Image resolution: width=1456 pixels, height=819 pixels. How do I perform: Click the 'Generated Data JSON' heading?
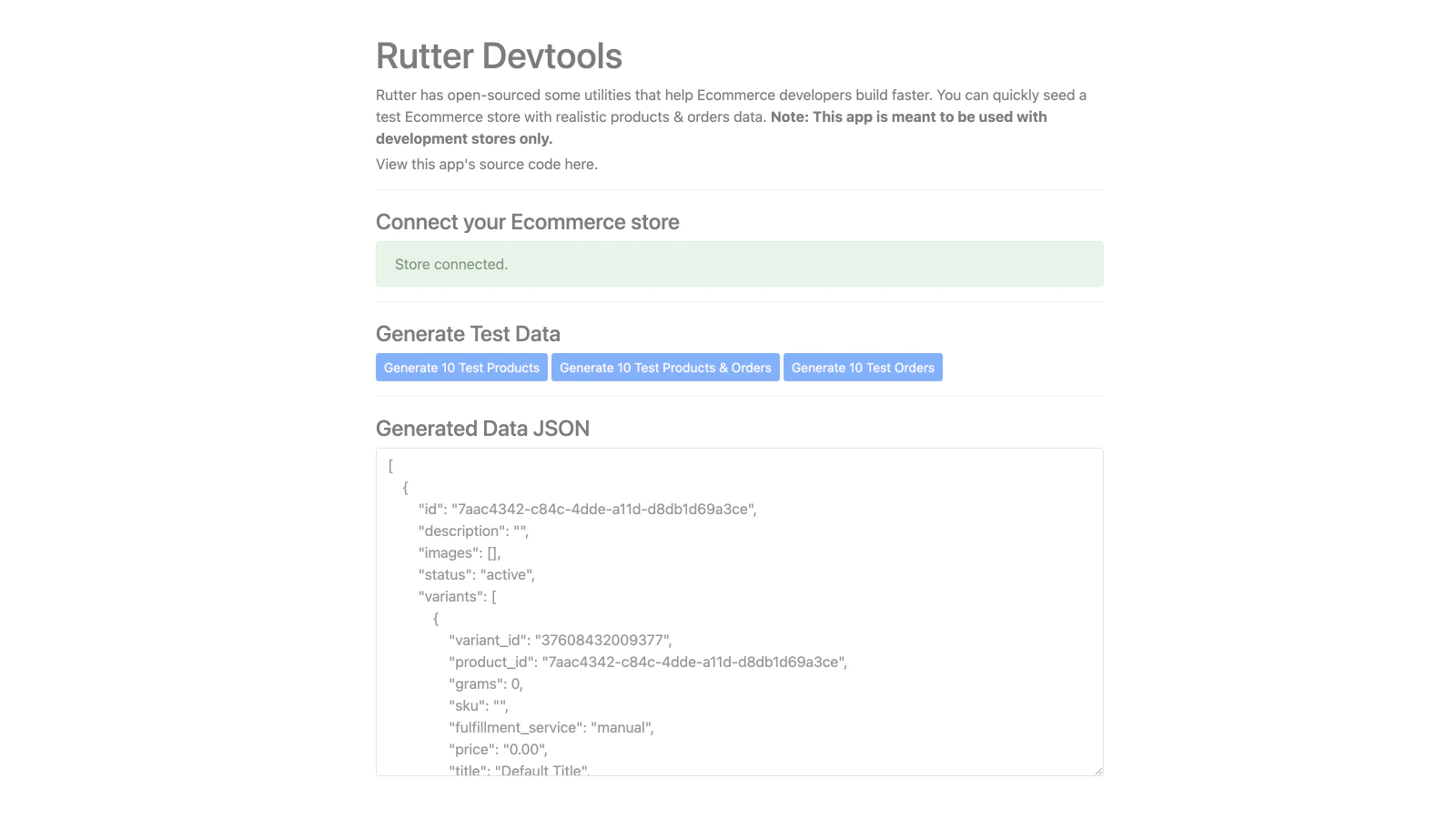[482, 429]
